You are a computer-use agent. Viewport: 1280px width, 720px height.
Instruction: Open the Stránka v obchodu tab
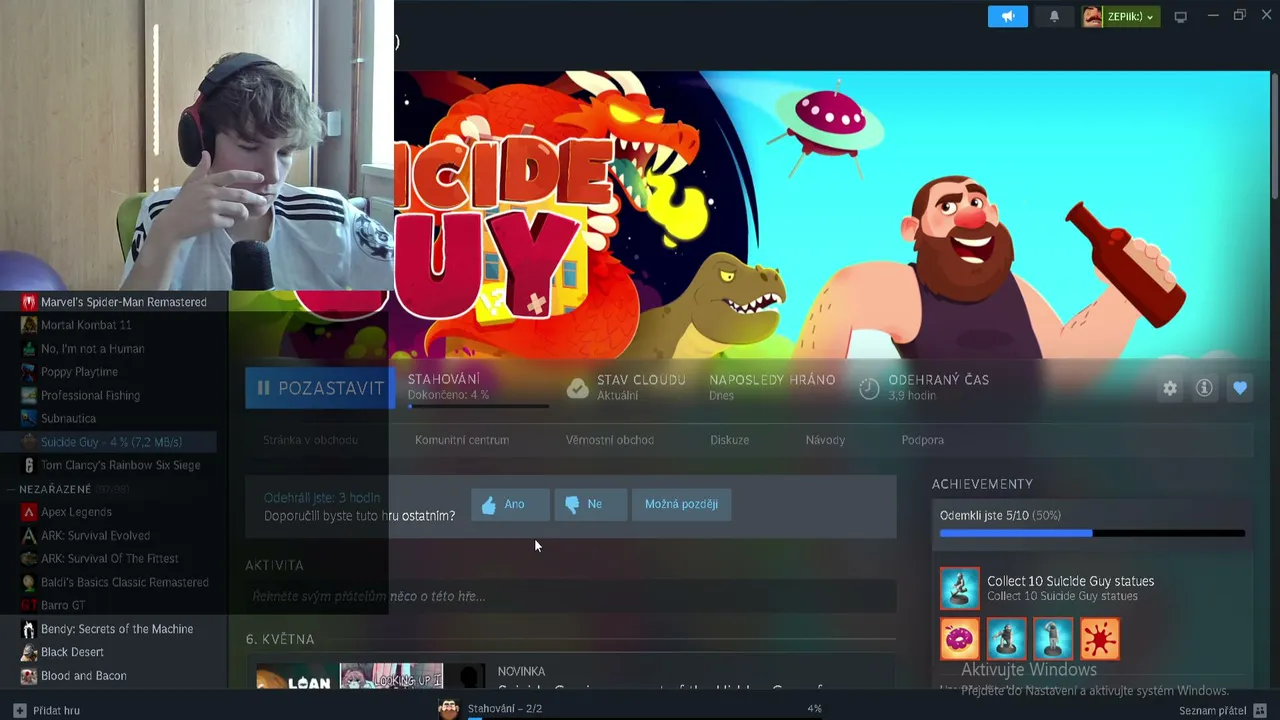click(x=310, y=440)
